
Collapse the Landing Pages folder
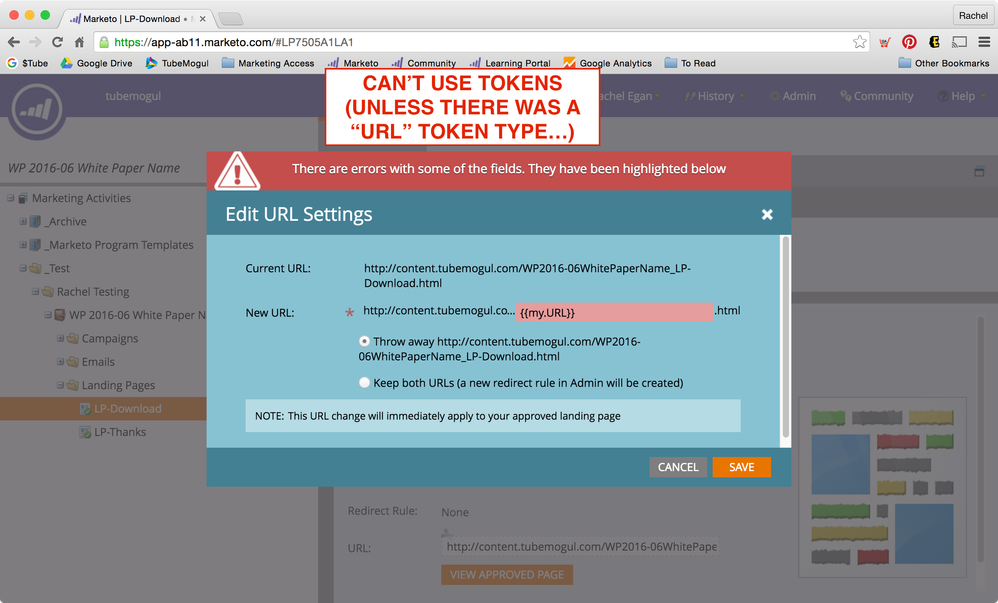pos(60,385)
